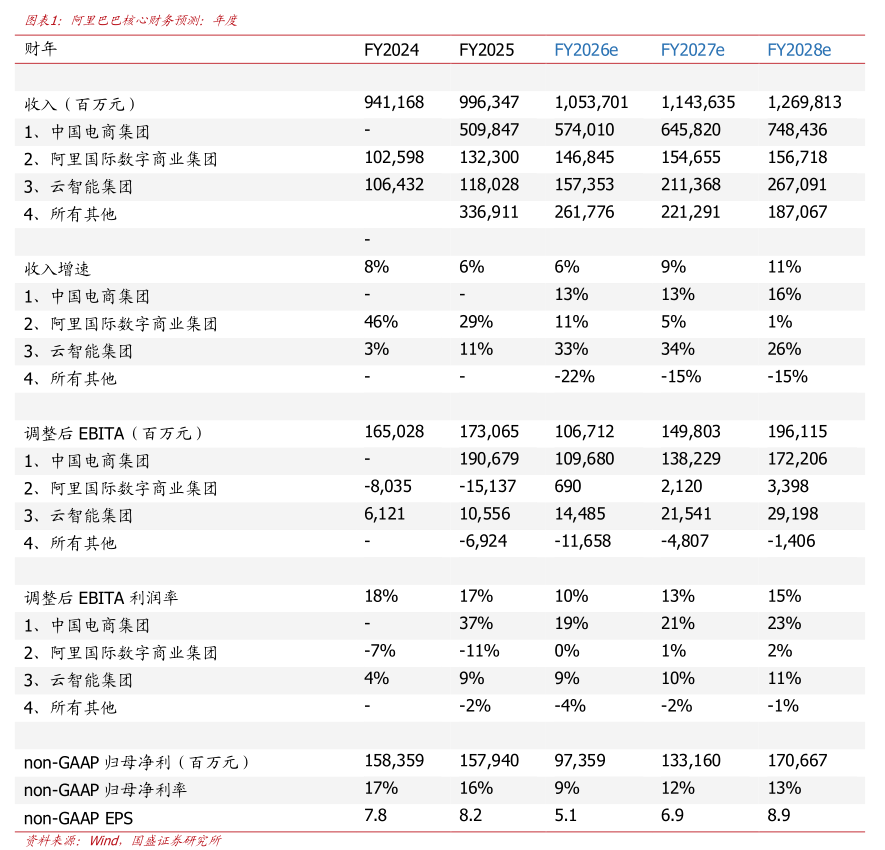Image resolution: width=885 pixels, height=850 pixels.
Task: Click the FY2026e column header
Action: click(586, 50)
